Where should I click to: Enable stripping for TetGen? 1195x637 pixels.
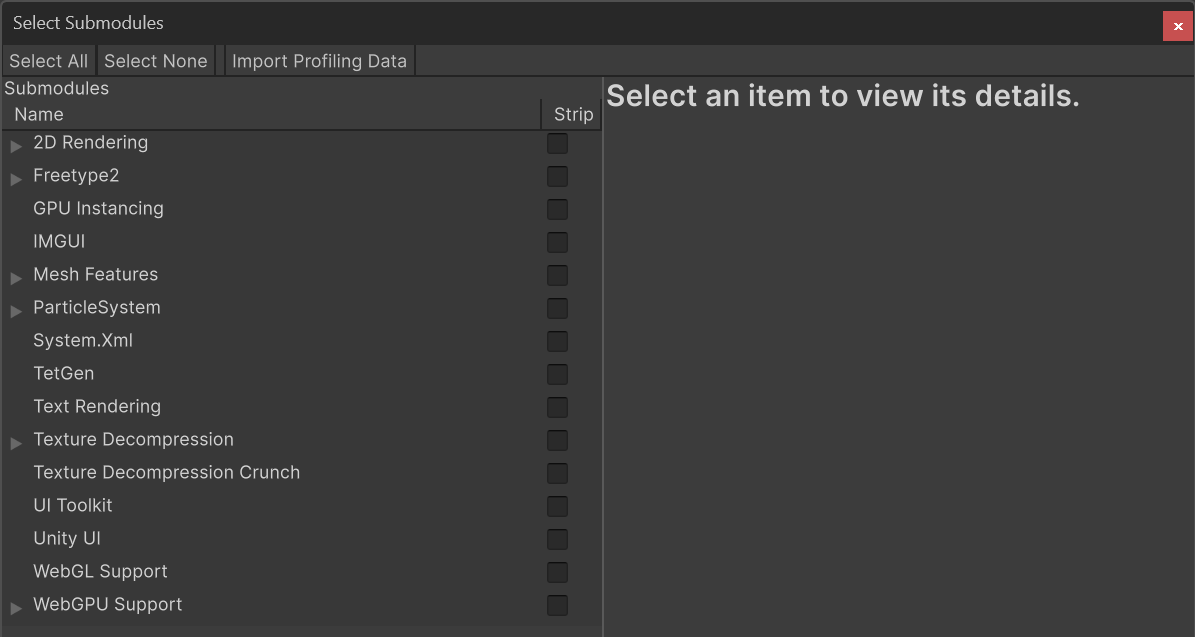556,374
